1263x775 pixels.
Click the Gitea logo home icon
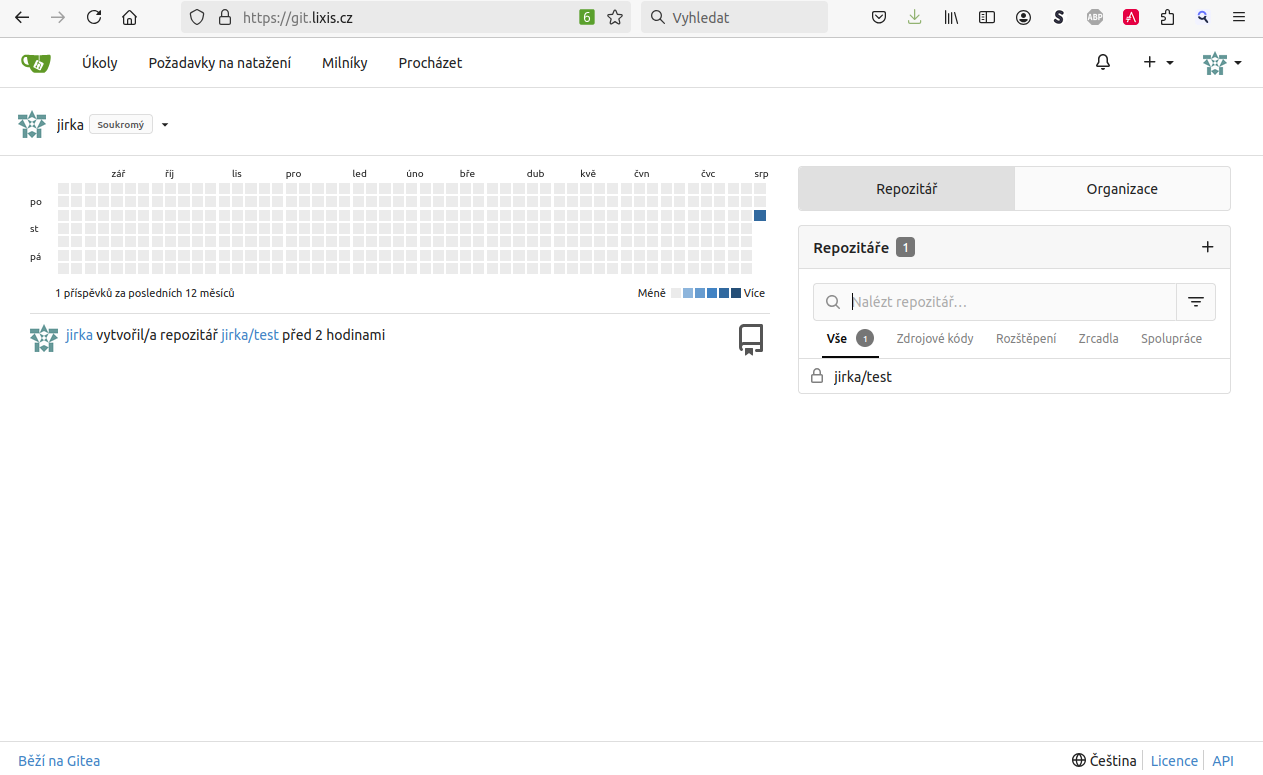pyautogui.click(x=36, y=63)
